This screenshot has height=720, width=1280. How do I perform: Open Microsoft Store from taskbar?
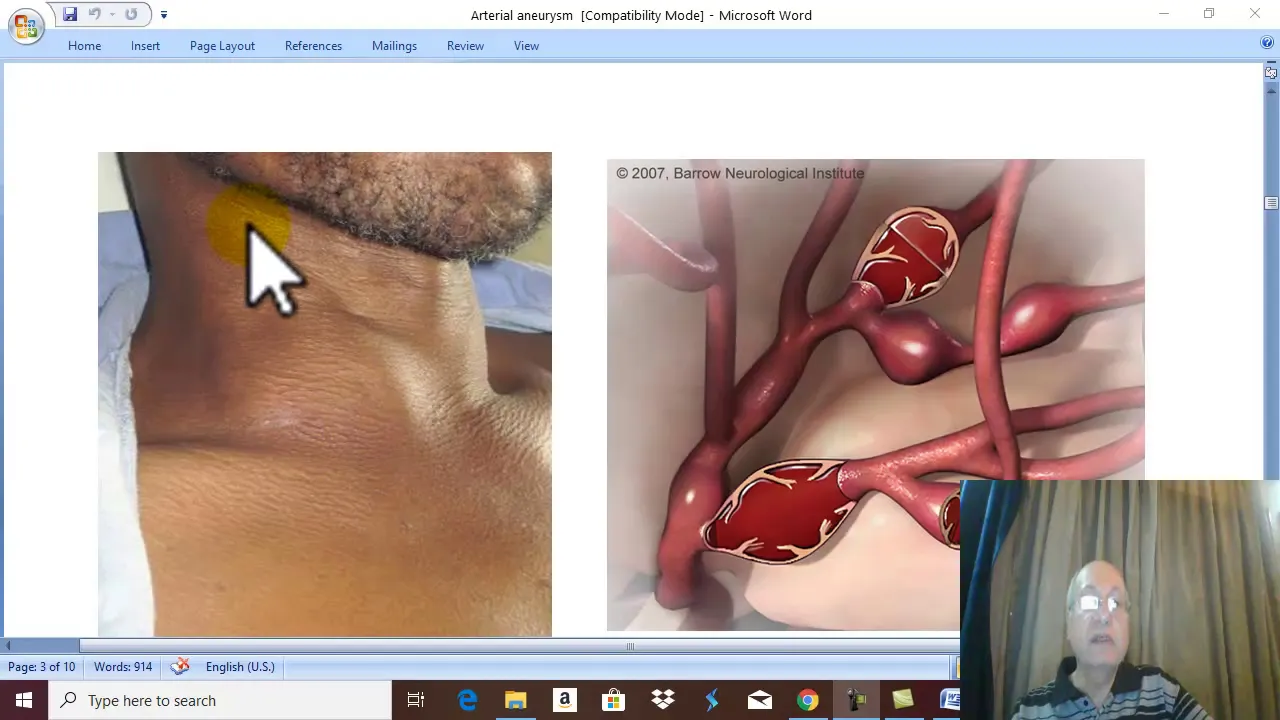click(x=613, y=700)
